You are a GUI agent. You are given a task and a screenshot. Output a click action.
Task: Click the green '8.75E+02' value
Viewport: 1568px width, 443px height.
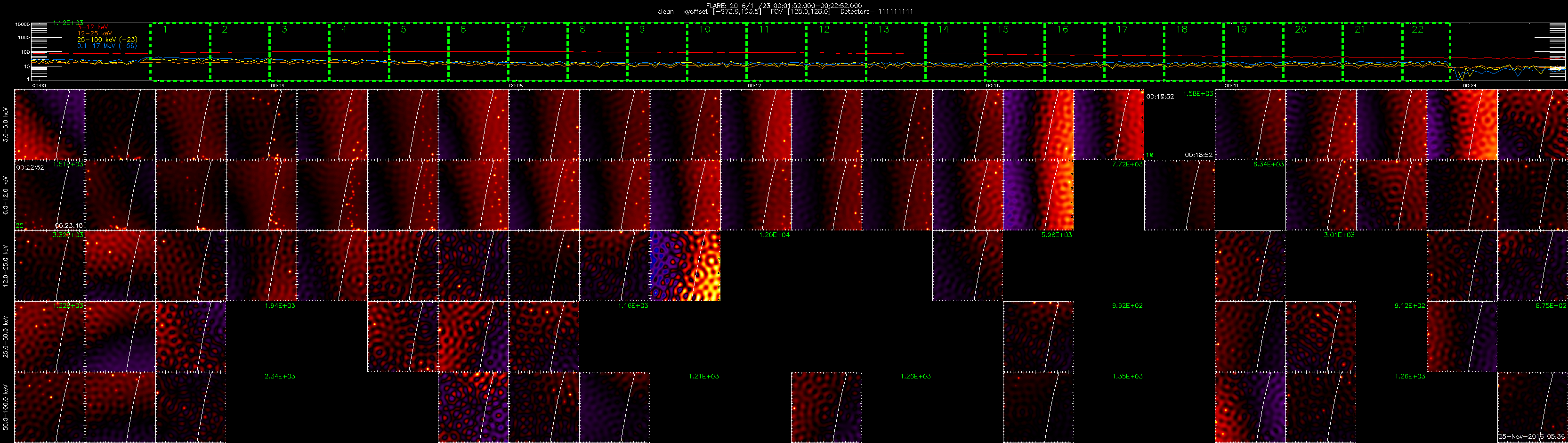1551,305
